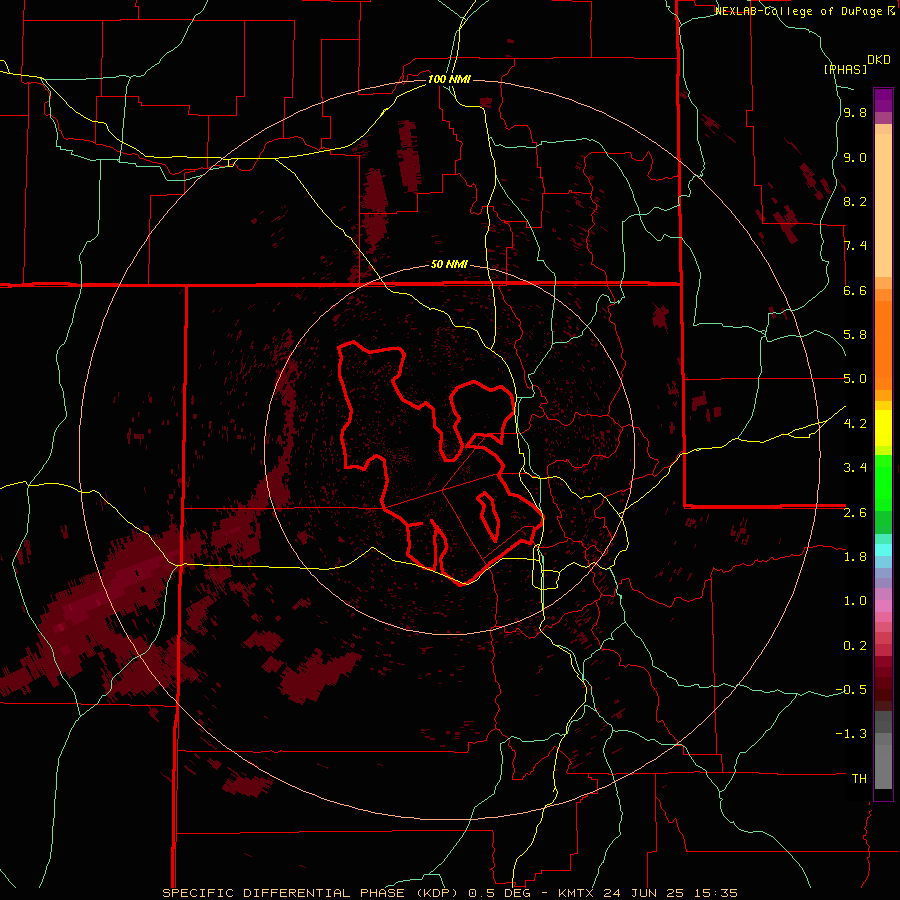Click the TH threshold label on the scale
The width and height of the screenshot is (900, 900).
(x=859, y=778)
